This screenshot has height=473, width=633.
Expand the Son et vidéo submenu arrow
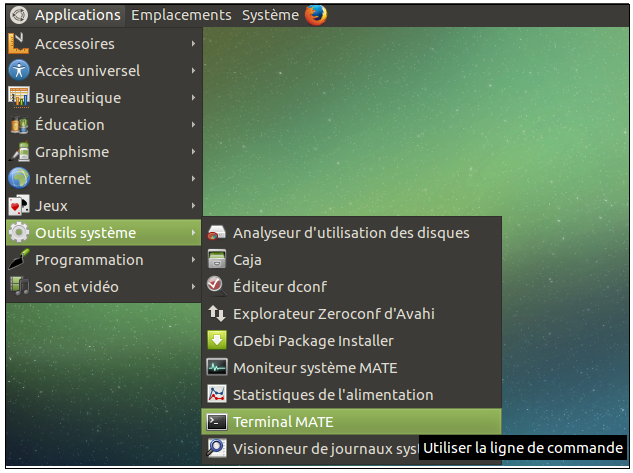point(194,287)
